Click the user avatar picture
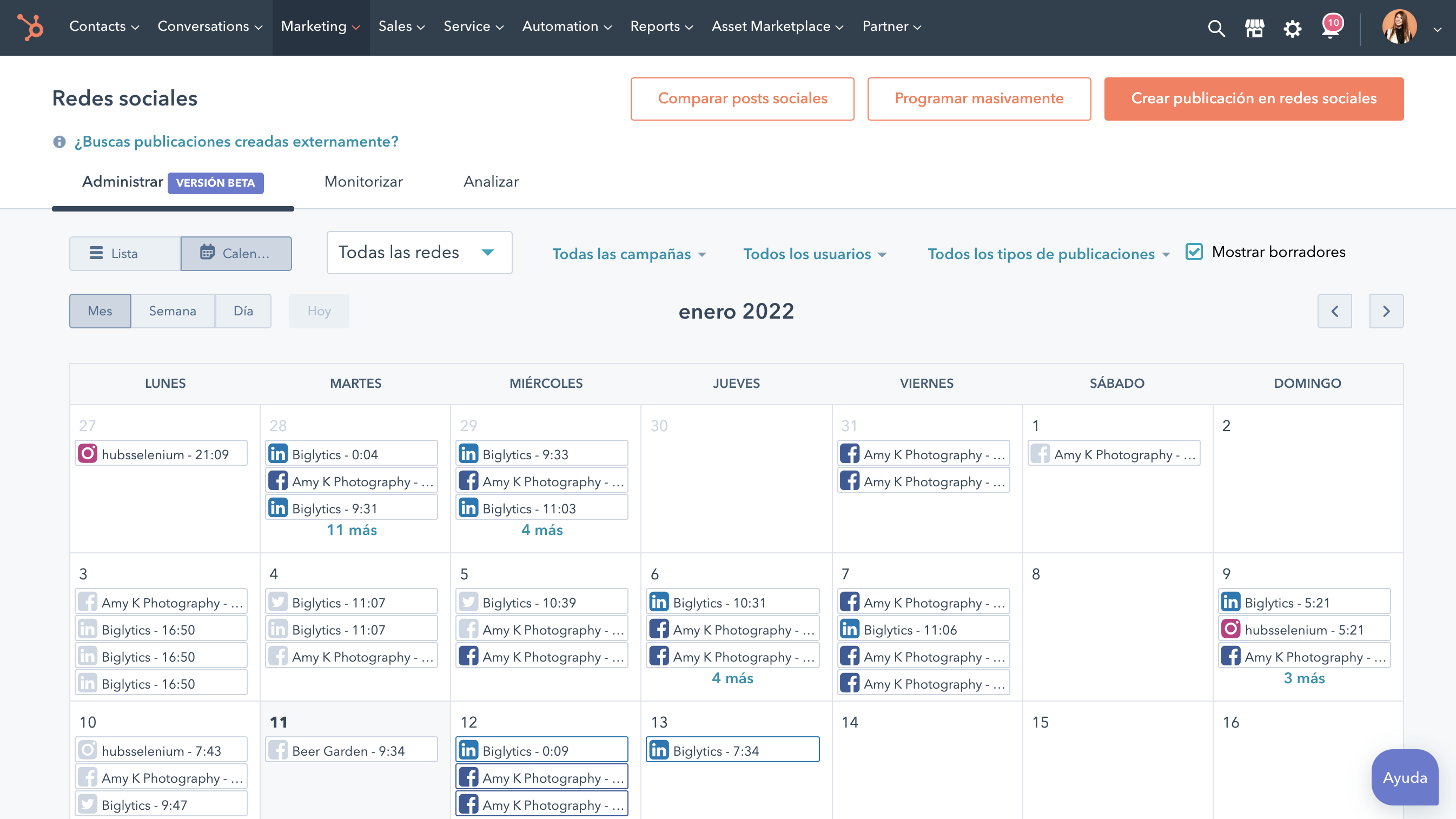 1400,28
